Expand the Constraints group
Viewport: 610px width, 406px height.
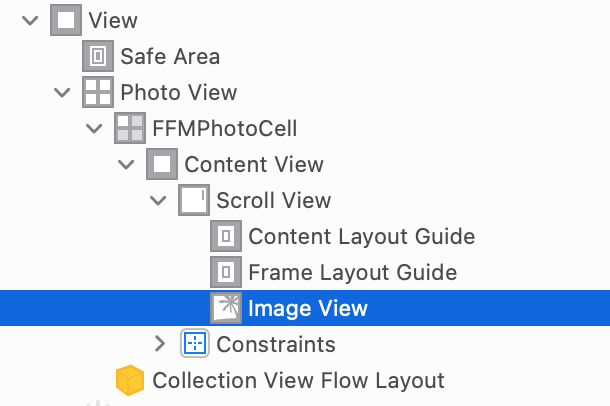(x=160, y=344)
